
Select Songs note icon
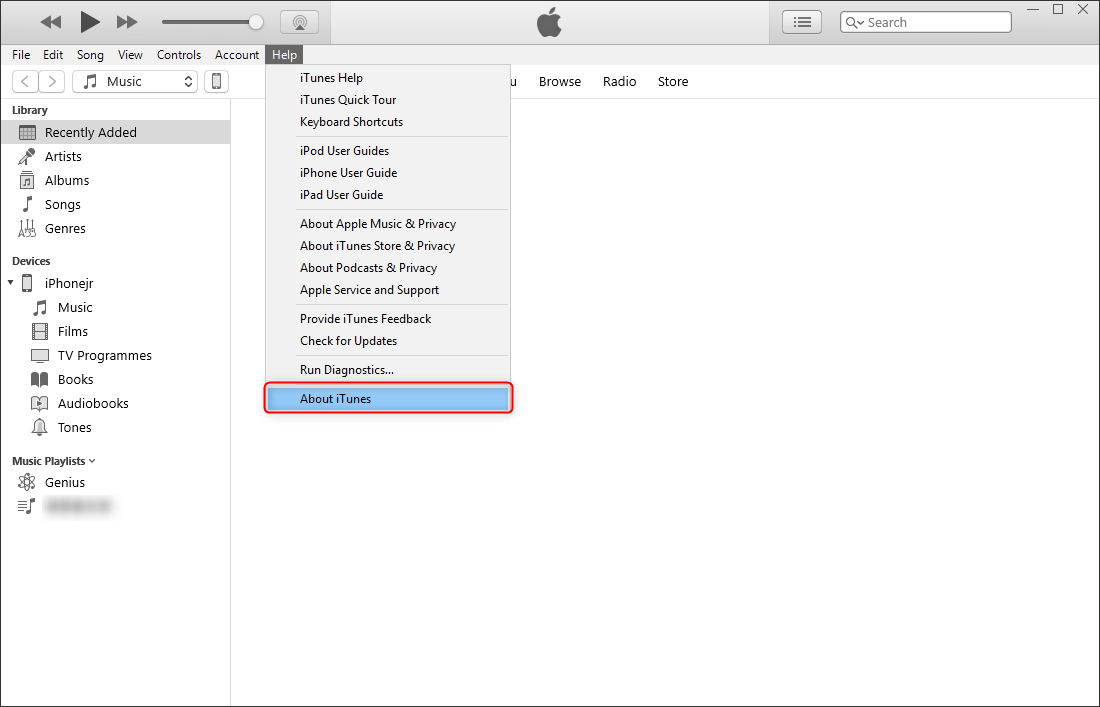click(27, 204)
